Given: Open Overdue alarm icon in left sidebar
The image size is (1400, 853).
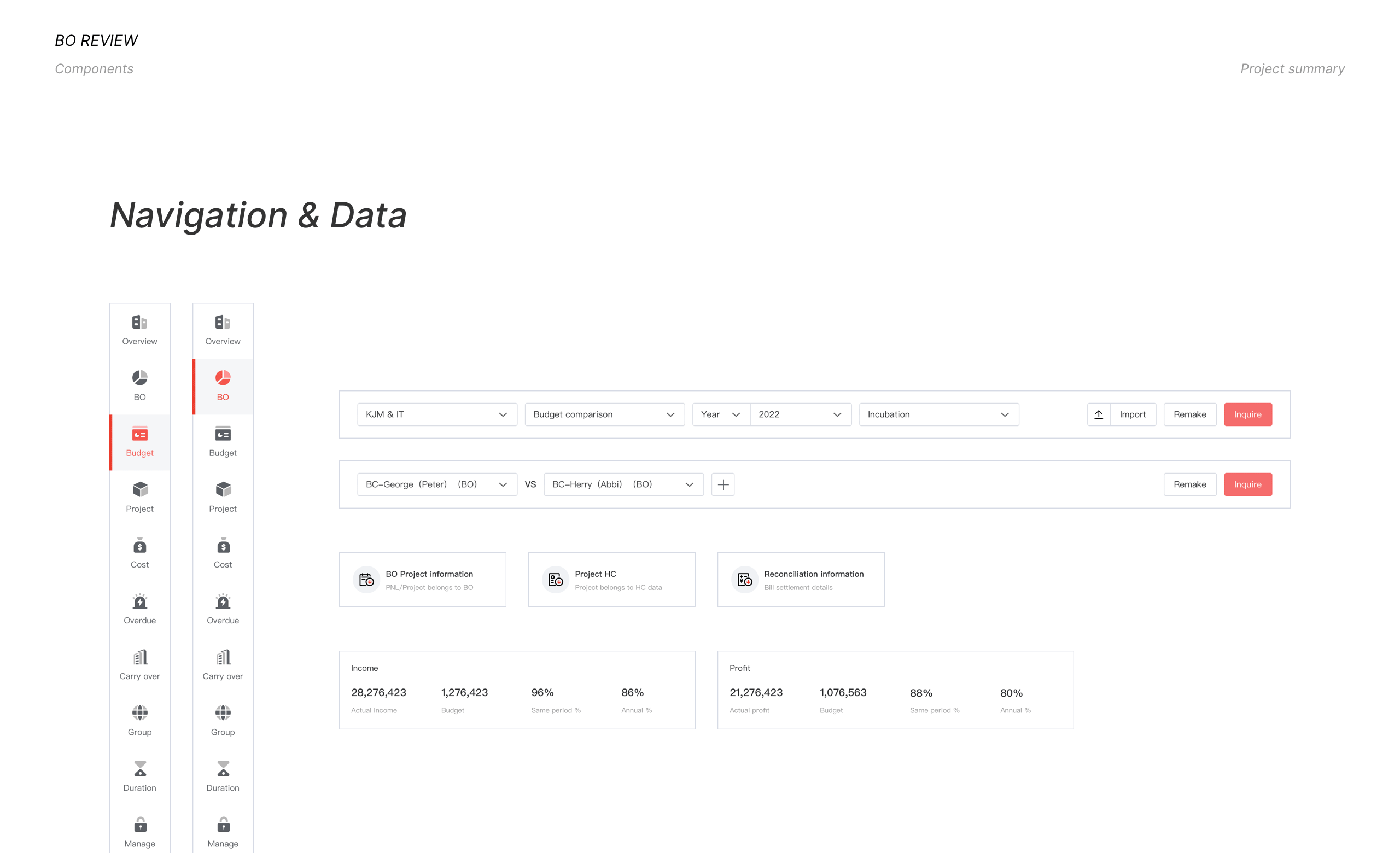Looking at the screenshot, I should (140, 602).
